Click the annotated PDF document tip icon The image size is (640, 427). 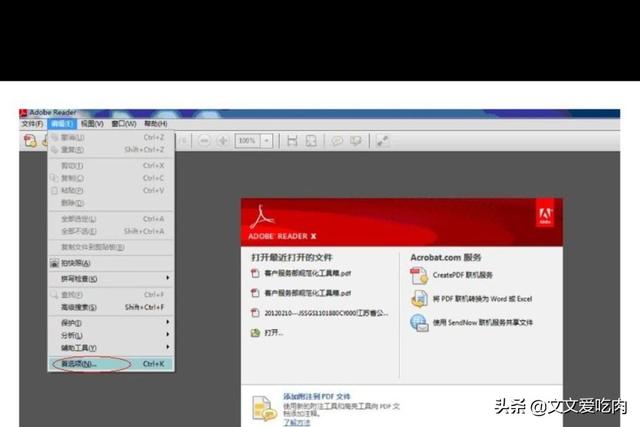click(x=263, y=409)
